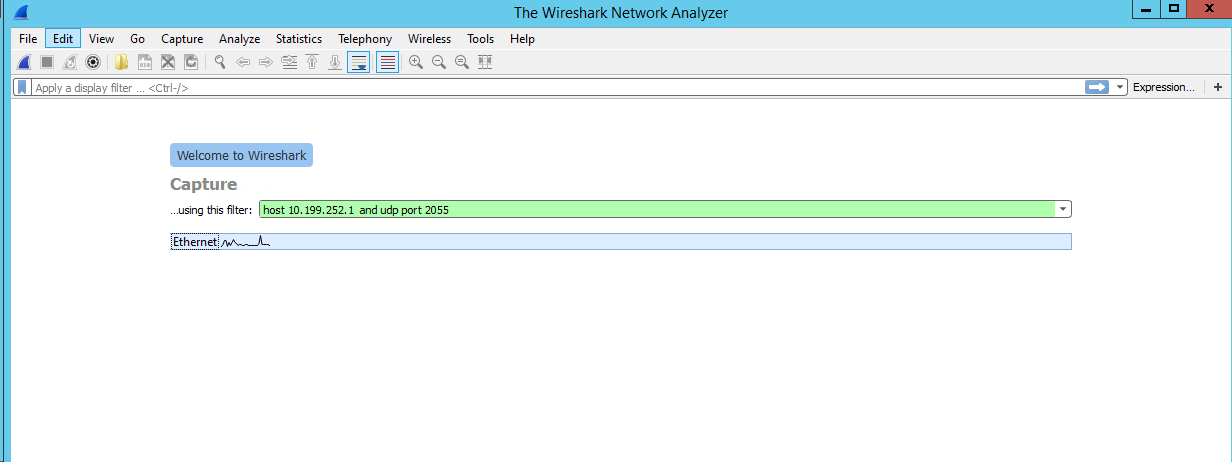Viewport: 1232px width, 462px height.
Task: Go back in packet history arrow
Action: tap(243, 62)
